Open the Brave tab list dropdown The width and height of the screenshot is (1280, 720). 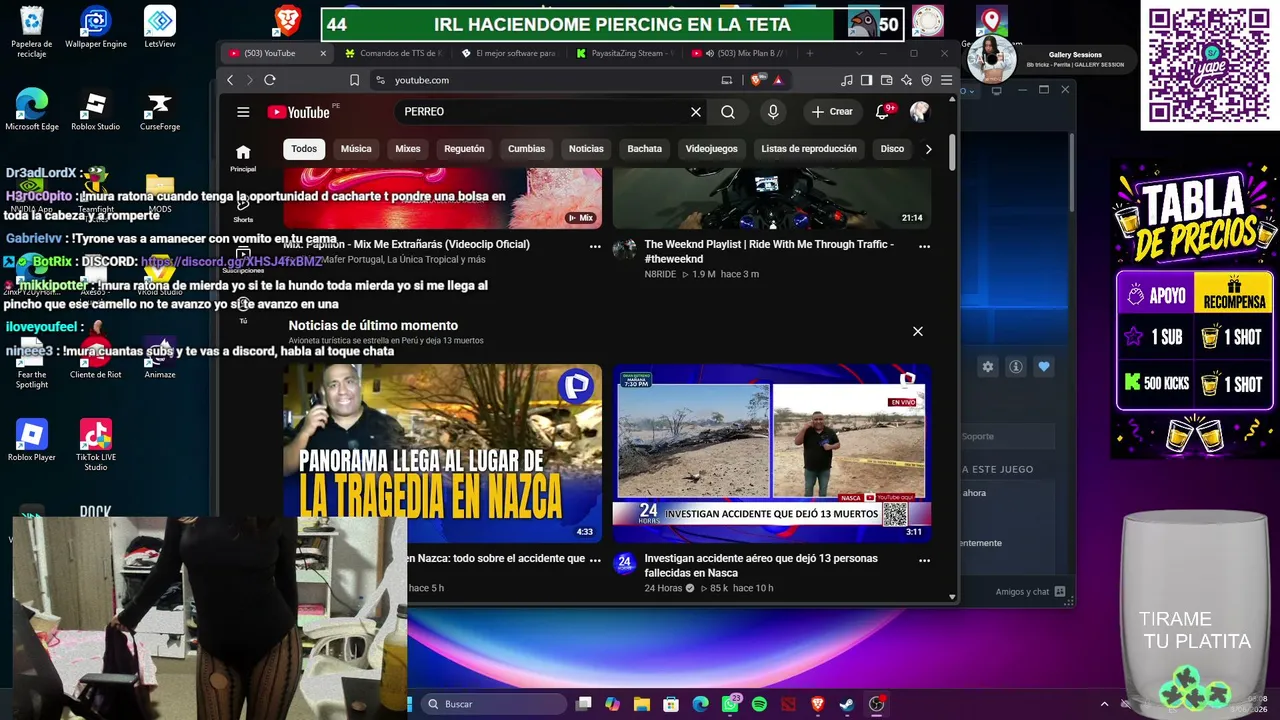click(859, 53)
